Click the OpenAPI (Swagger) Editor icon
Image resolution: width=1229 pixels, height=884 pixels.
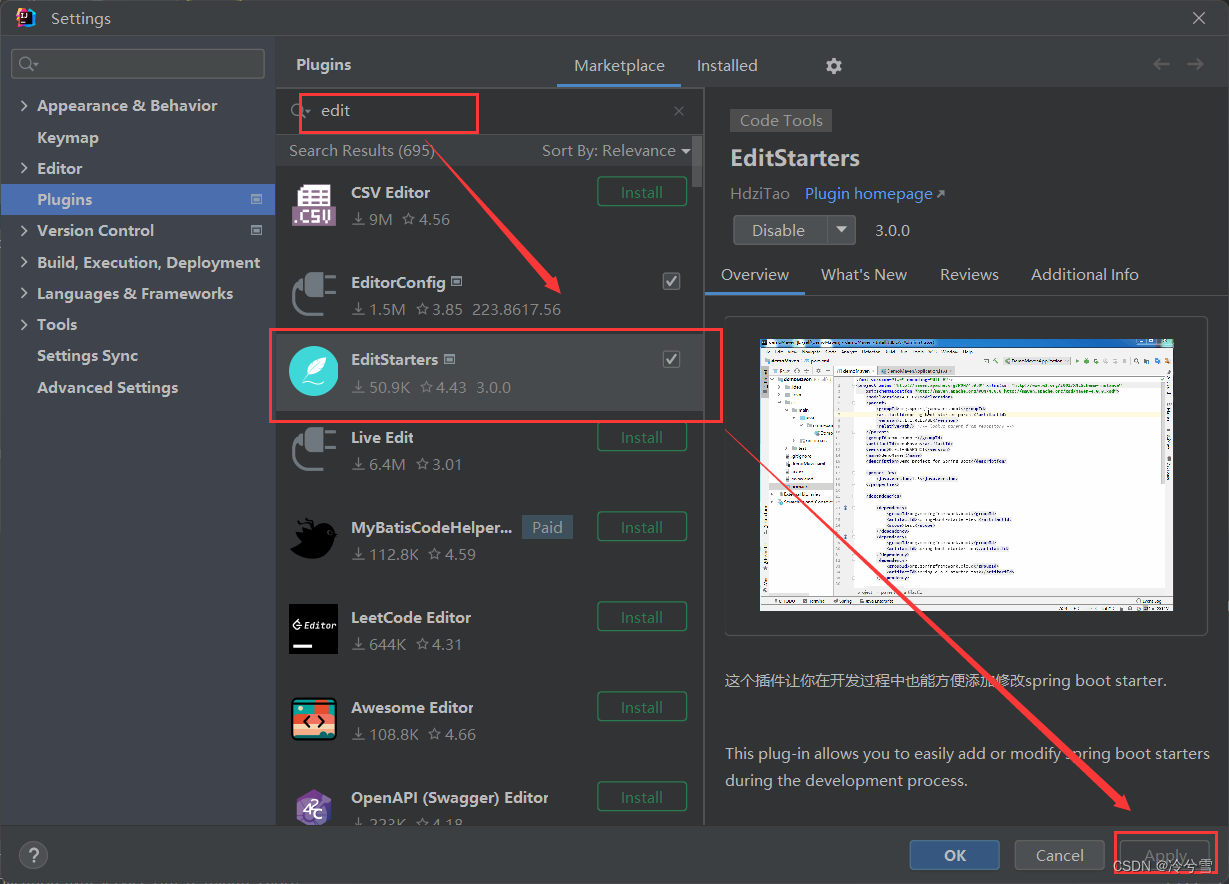[313, 808]
